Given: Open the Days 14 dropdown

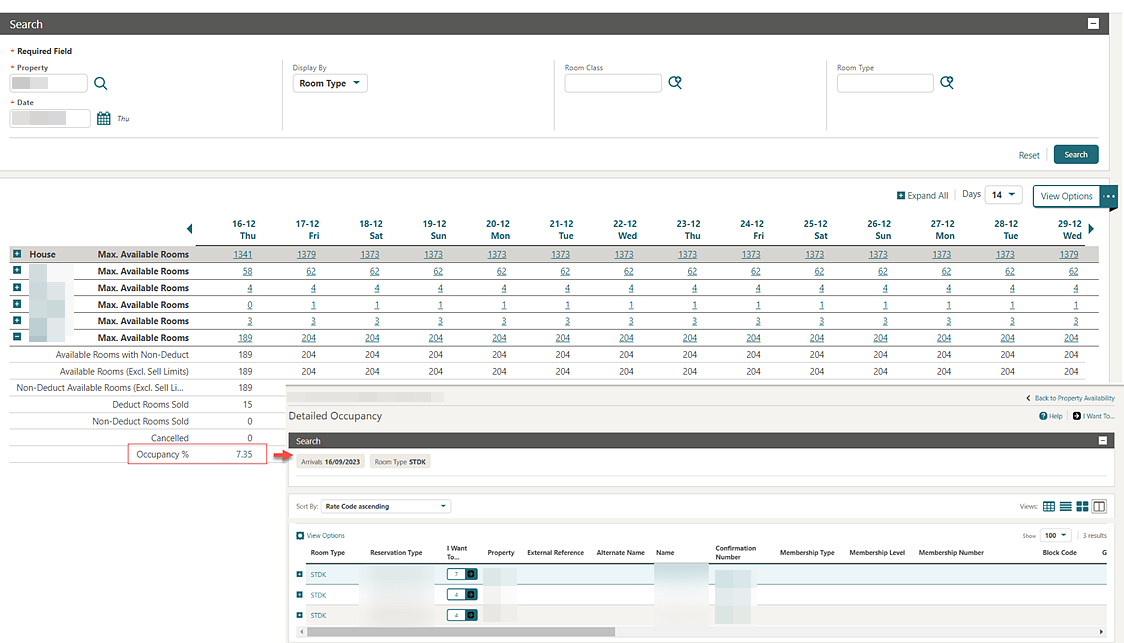Looking at the screenshot, I should coord(1003,195).
